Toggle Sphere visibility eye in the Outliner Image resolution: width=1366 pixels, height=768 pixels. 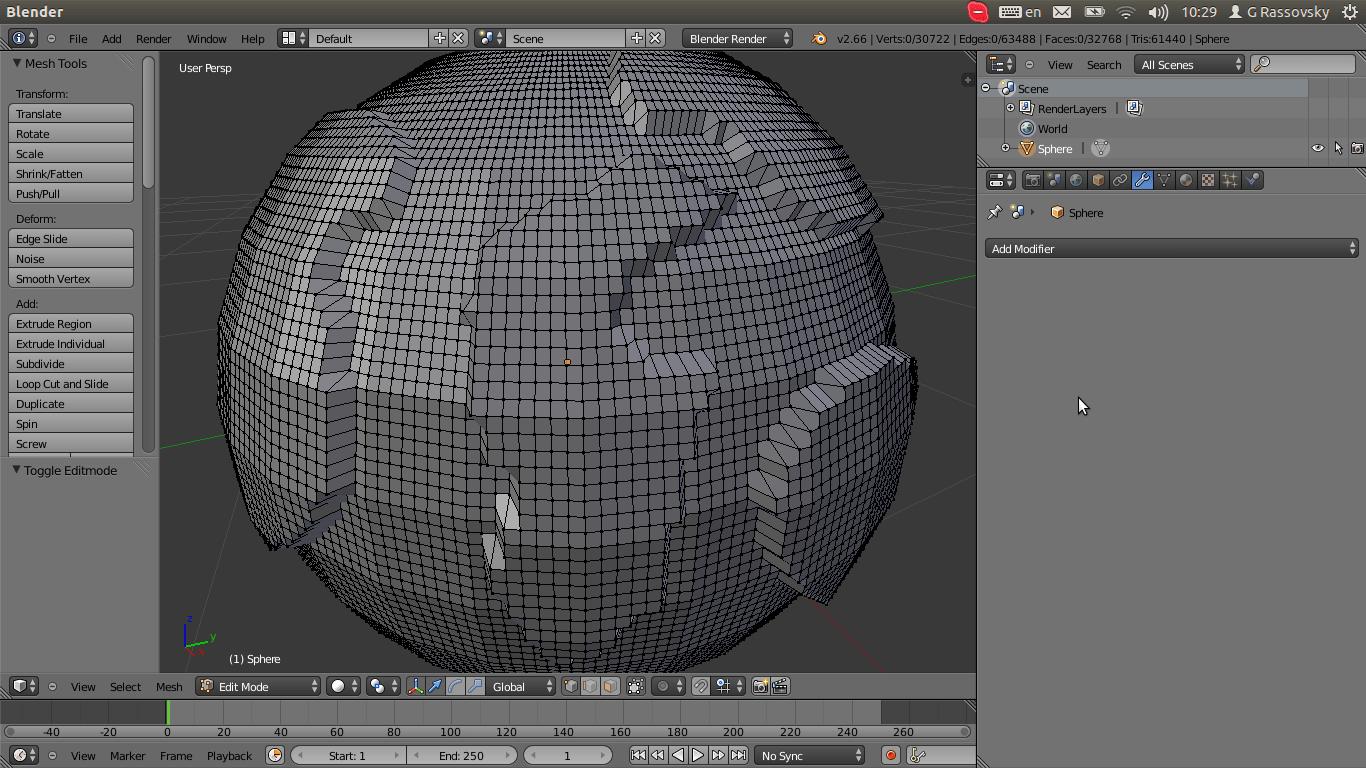click(1318, 148)
